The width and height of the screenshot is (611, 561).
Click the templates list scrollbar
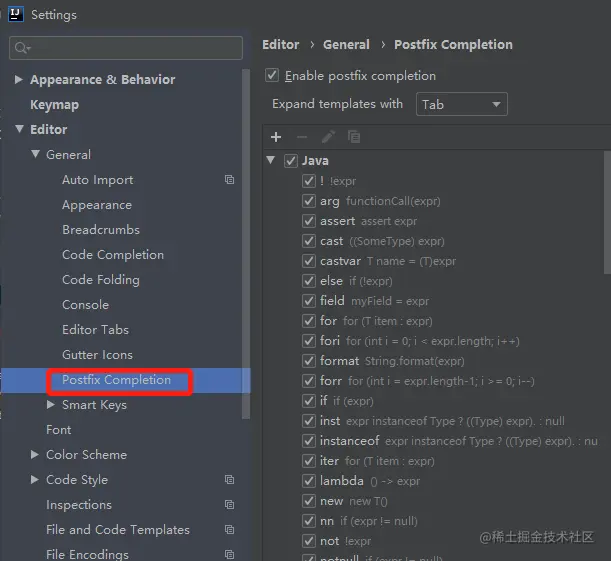(607, 213)
